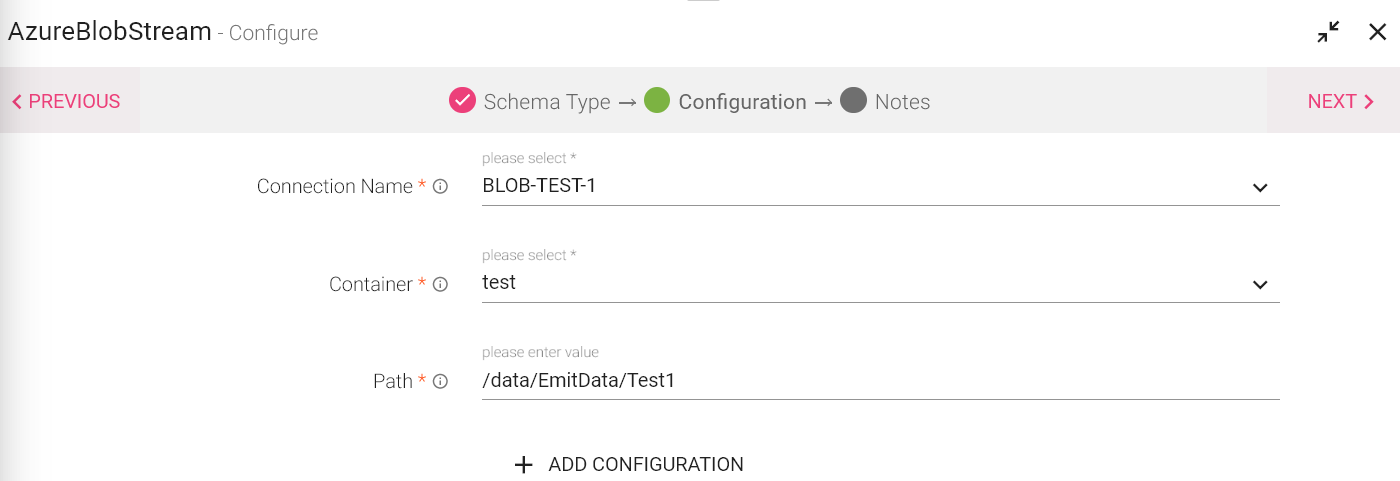The width and height of the screenshot is (1400, 481).
Task: Open the BLOB-TEST-1 connection dropdown
Action: (x=860, y=186)
